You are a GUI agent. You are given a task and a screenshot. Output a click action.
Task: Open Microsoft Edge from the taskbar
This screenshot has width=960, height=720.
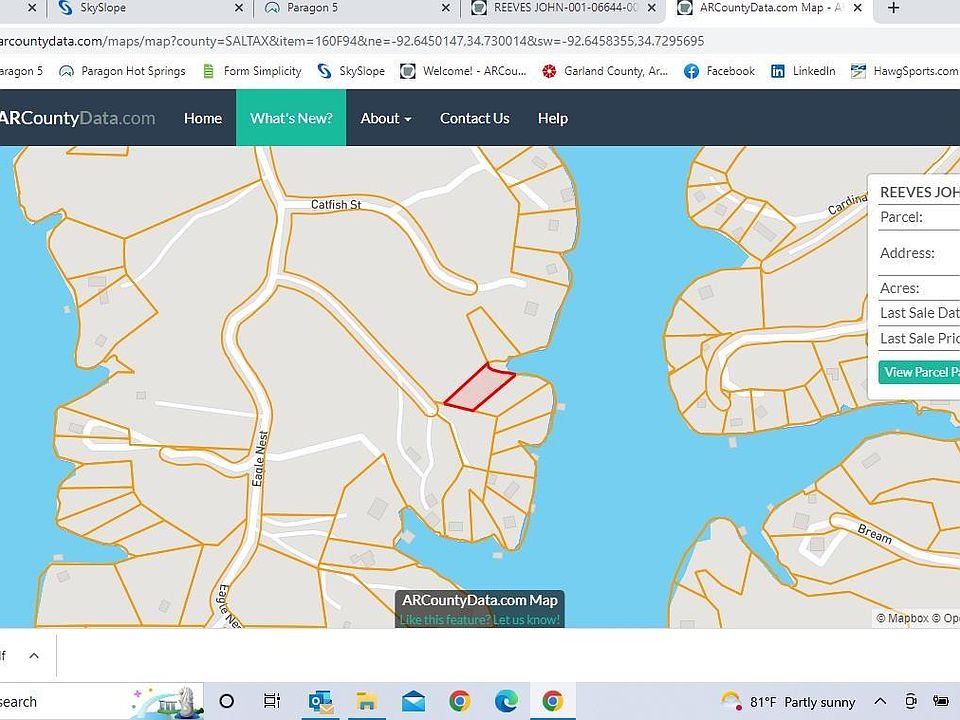coord(506,701)
